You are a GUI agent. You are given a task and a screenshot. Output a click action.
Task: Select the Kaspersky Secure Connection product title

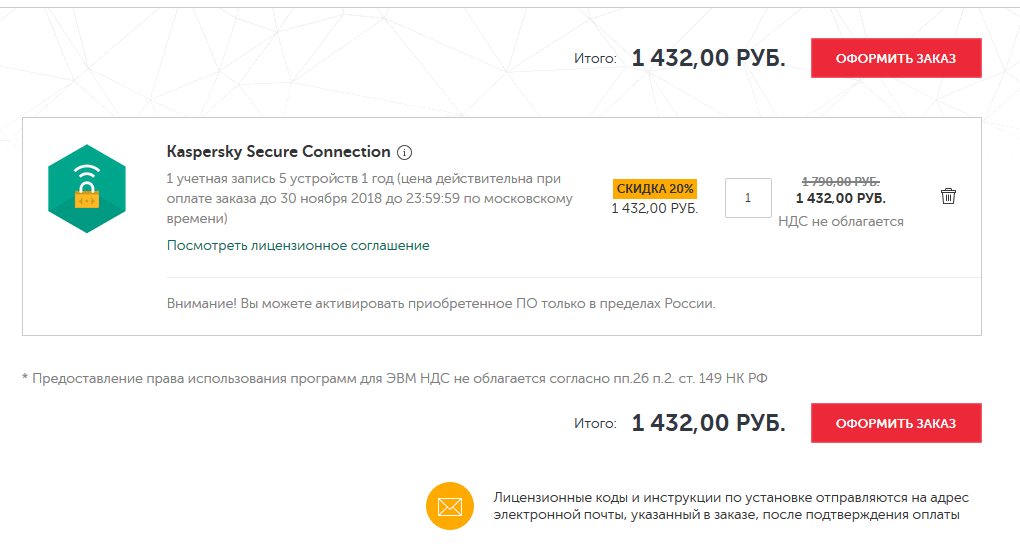click(x=278, y=152)
